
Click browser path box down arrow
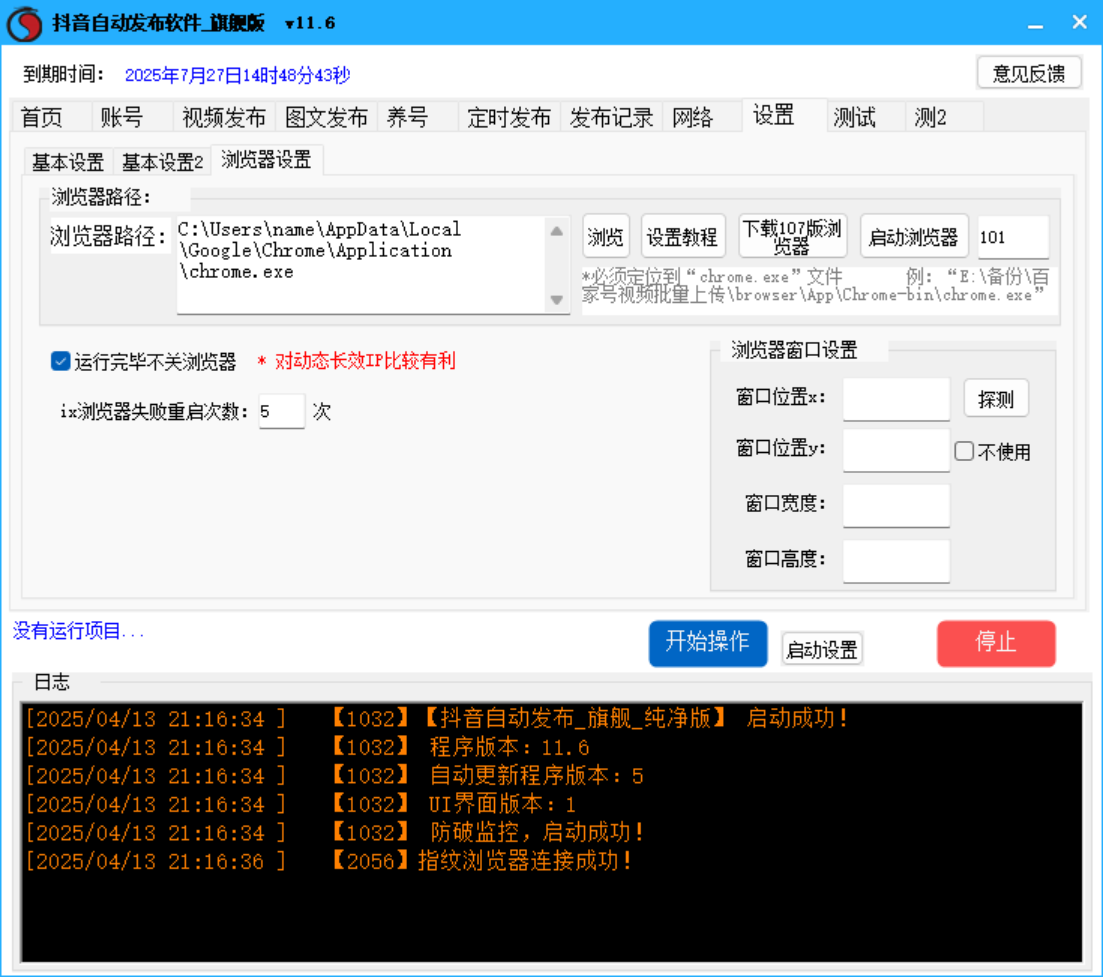pyautogui.click(x=556, y=300)
